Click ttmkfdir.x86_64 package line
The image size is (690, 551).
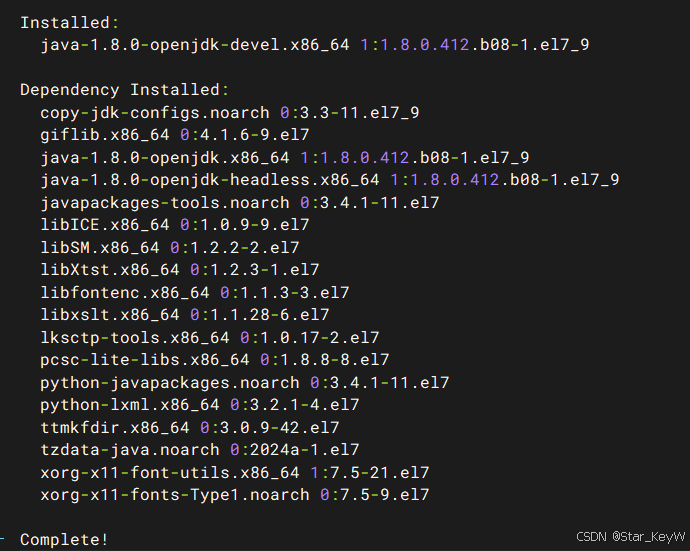coord(190,428)
